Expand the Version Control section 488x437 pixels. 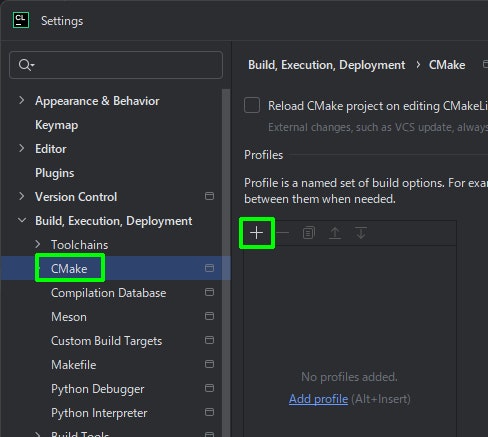click(x=22, y=196)
